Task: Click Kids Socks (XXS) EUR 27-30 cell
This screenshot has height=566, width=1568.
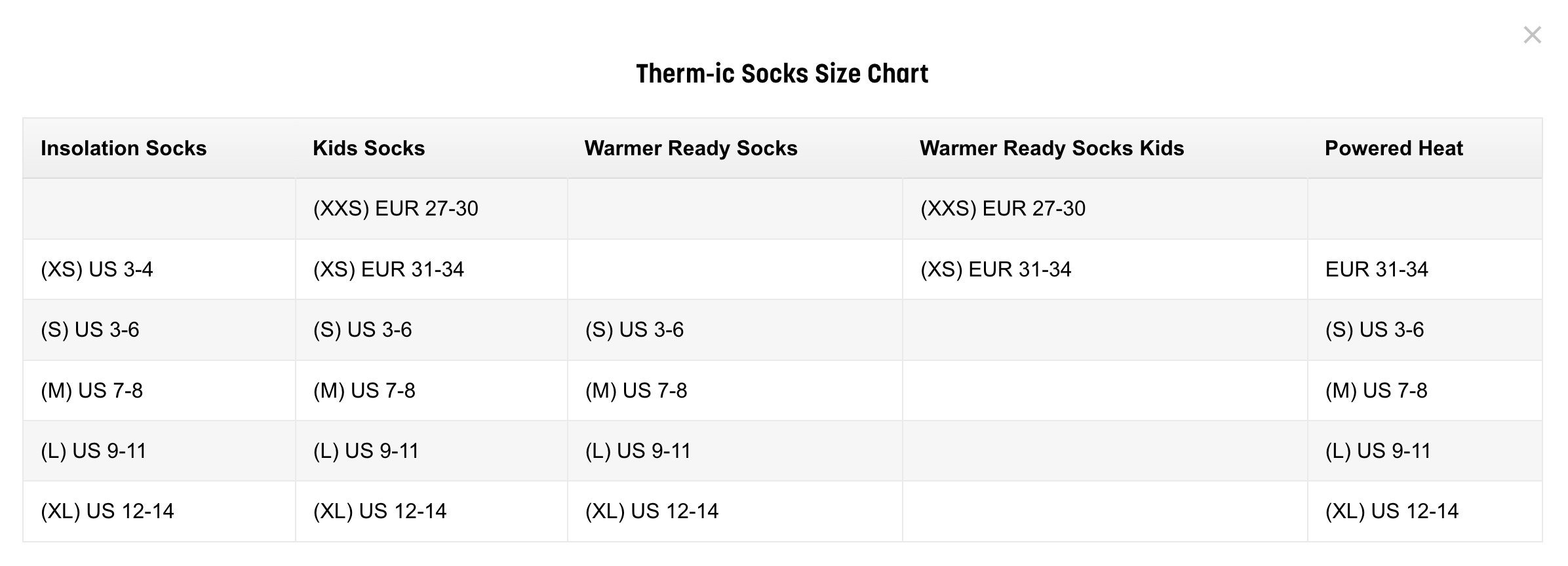Action: pyautogui.click(x=396, y=208)
